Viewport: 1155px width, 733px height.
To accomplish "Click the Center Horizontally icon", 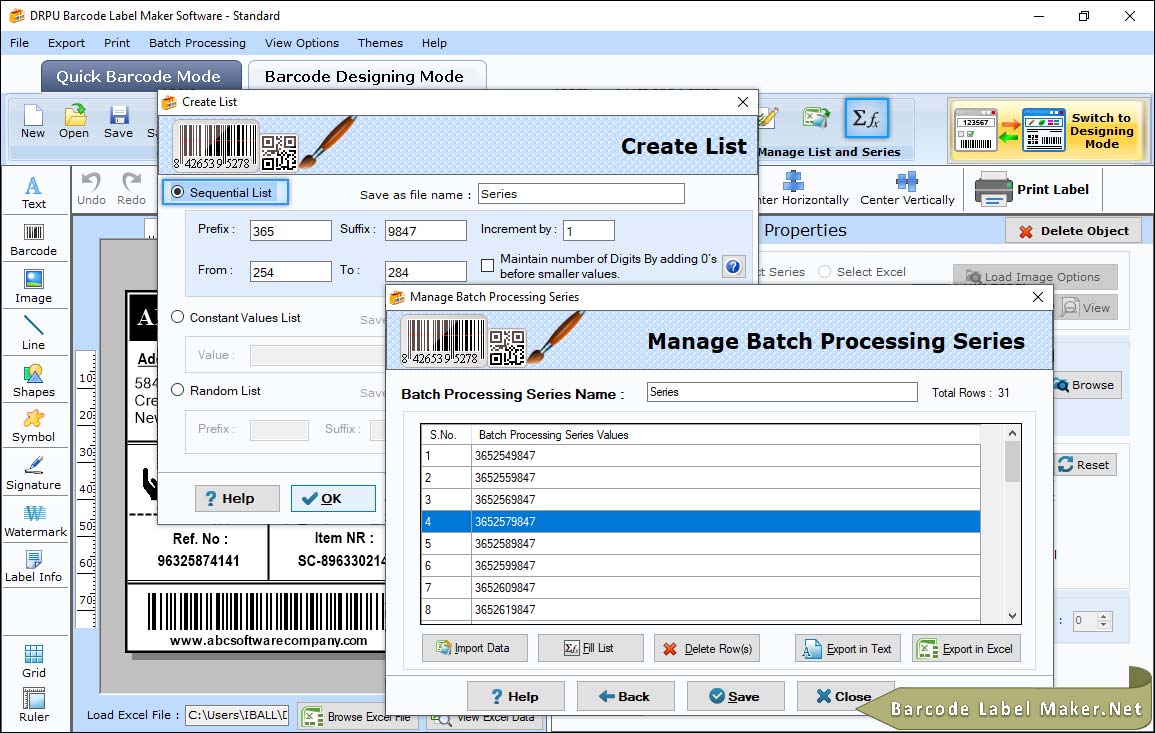I will (x=793, y=181).
